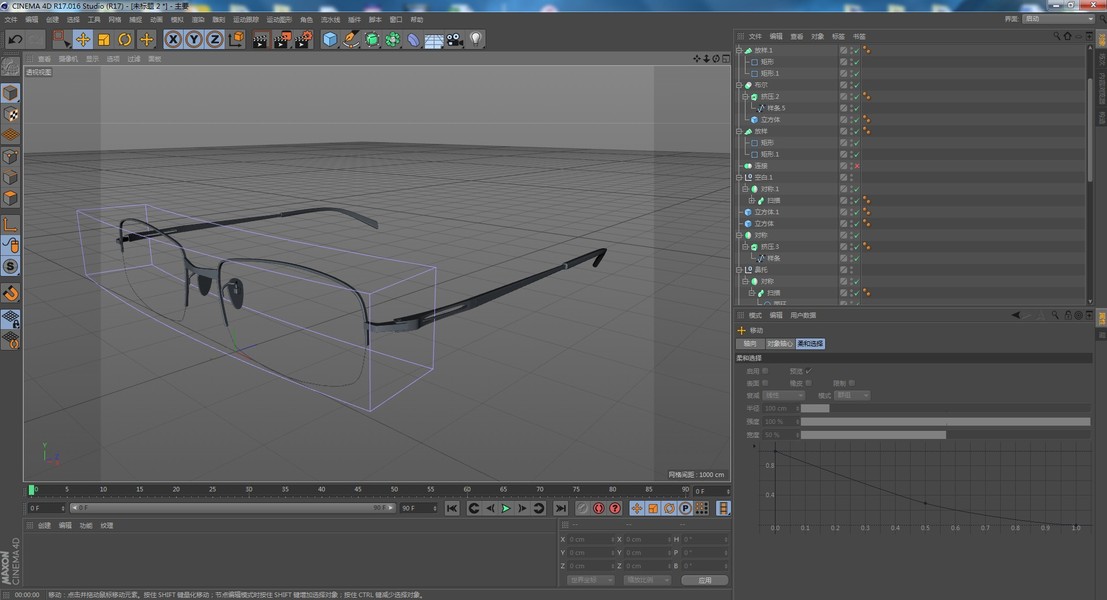The image size is (1107, 600).
Task: Open viewport 摄像机 menu
Action: coord(68,59)
